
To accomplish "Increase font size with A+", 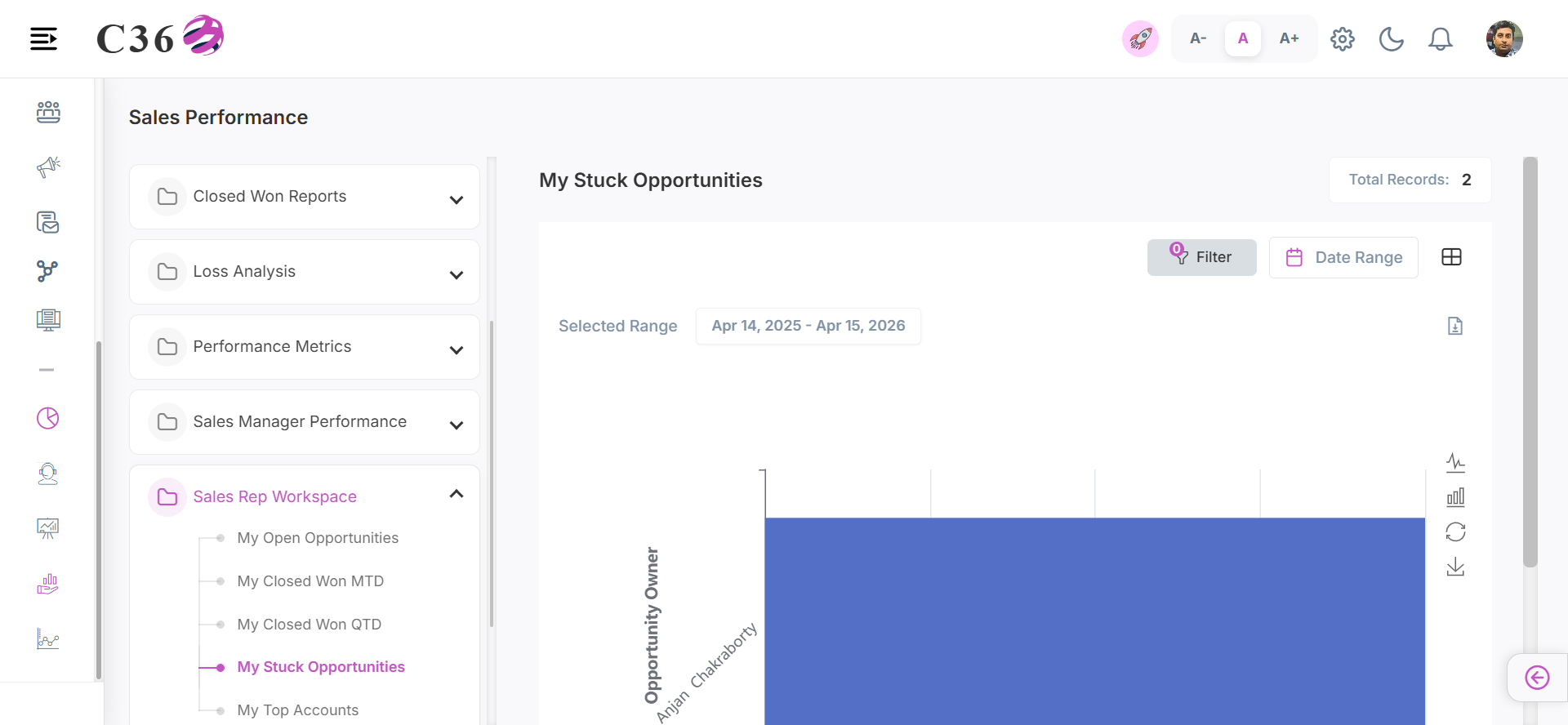I will (1289, 38).
